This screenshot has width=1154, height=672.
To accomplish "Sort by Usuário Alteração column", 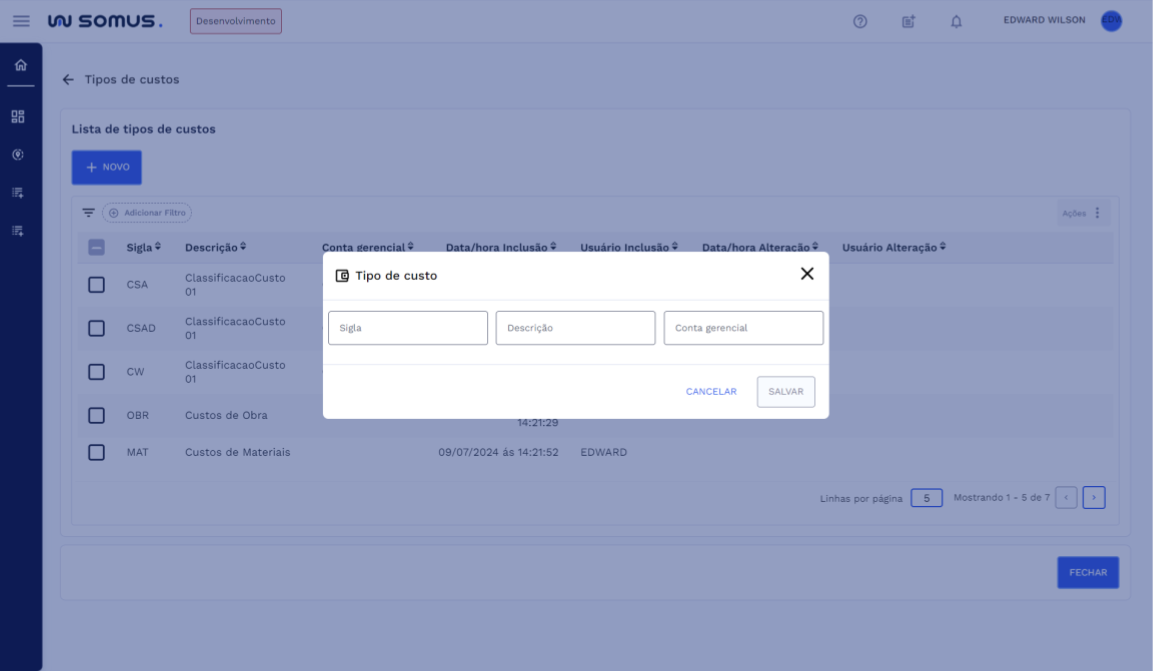I will coord(893,248).
